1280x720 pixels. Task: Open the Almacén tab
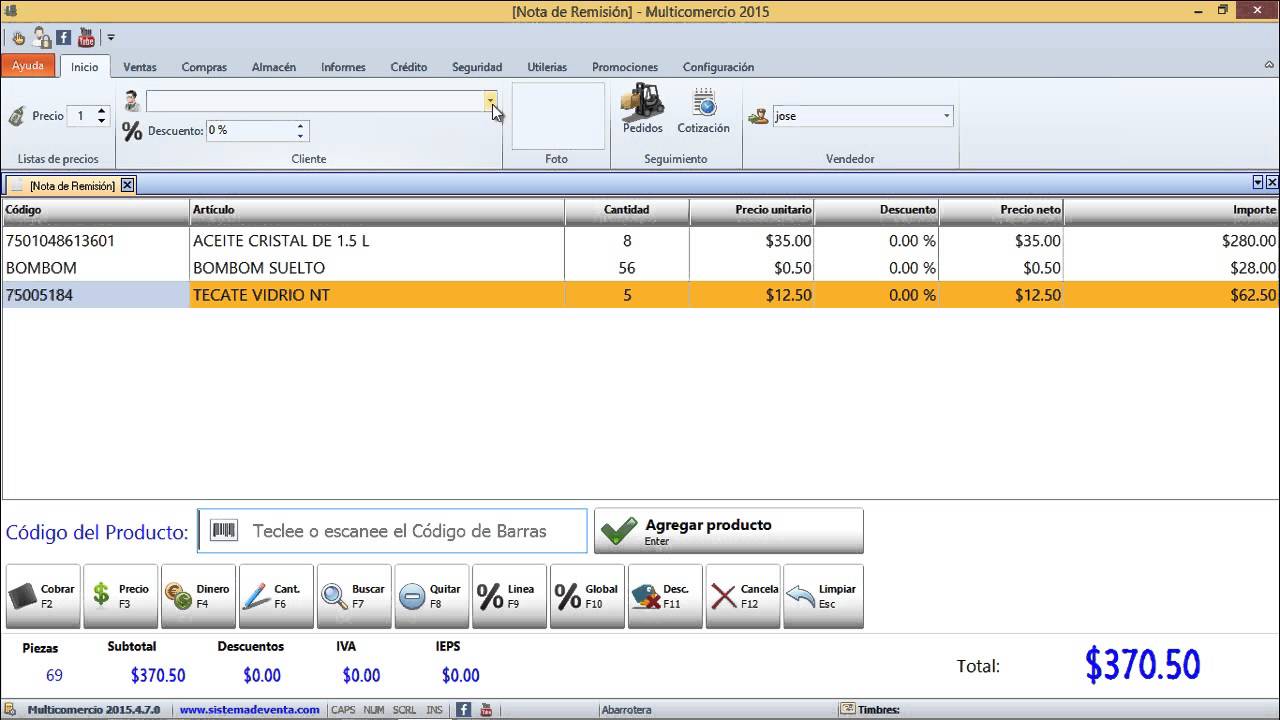pos(274,67)
